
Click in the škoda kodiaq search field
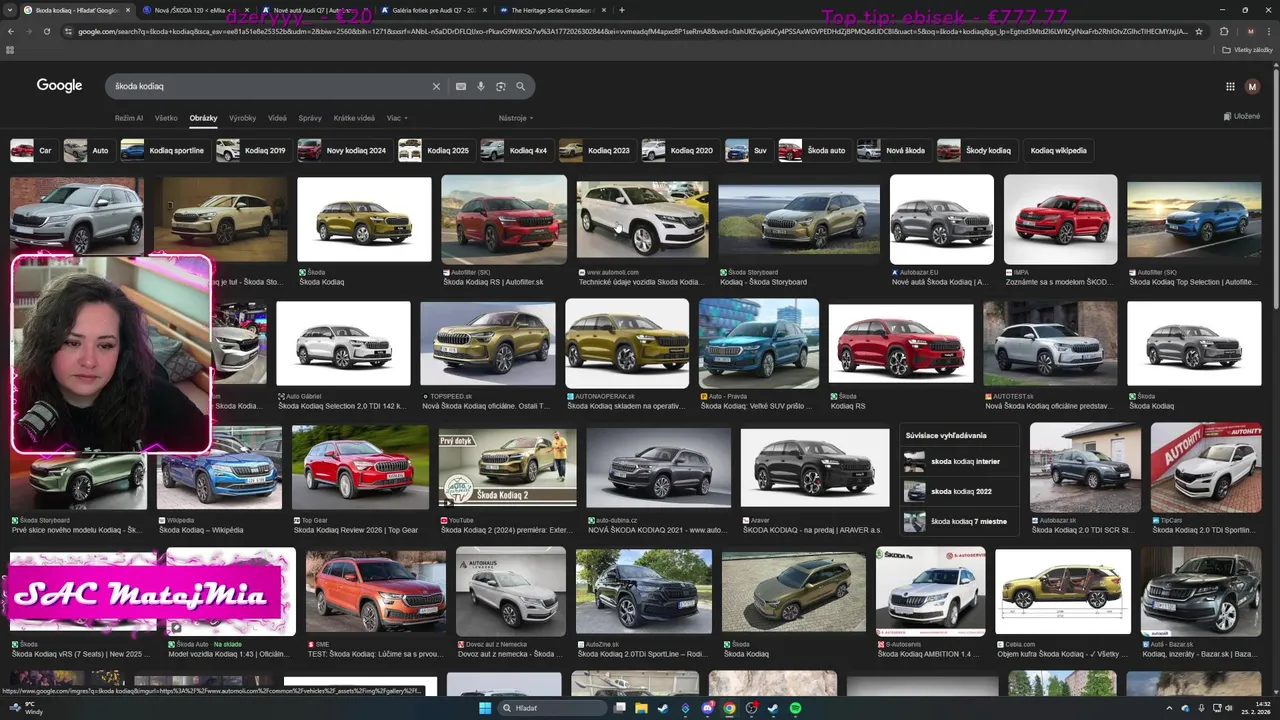270,86
